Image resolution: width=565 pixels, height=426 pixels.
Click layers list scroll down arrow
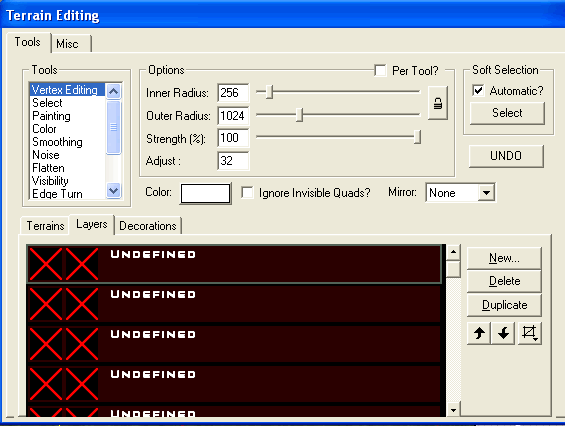coord(453,410)
